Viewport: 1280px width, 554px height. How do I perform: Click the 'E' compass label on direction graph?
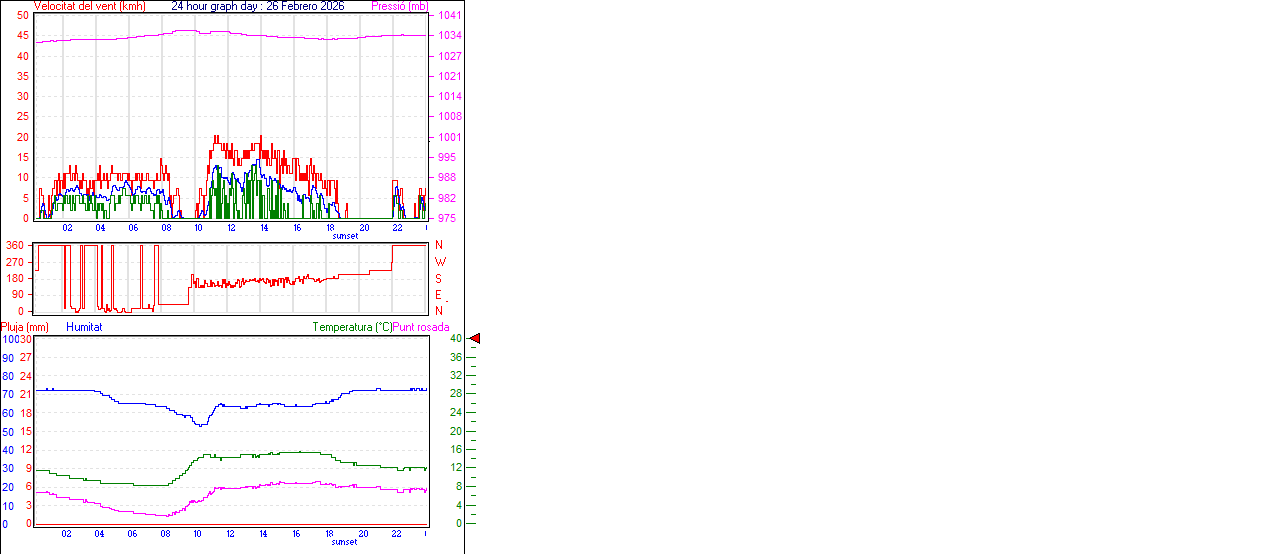pyautogui.click(x=439, y=295)
